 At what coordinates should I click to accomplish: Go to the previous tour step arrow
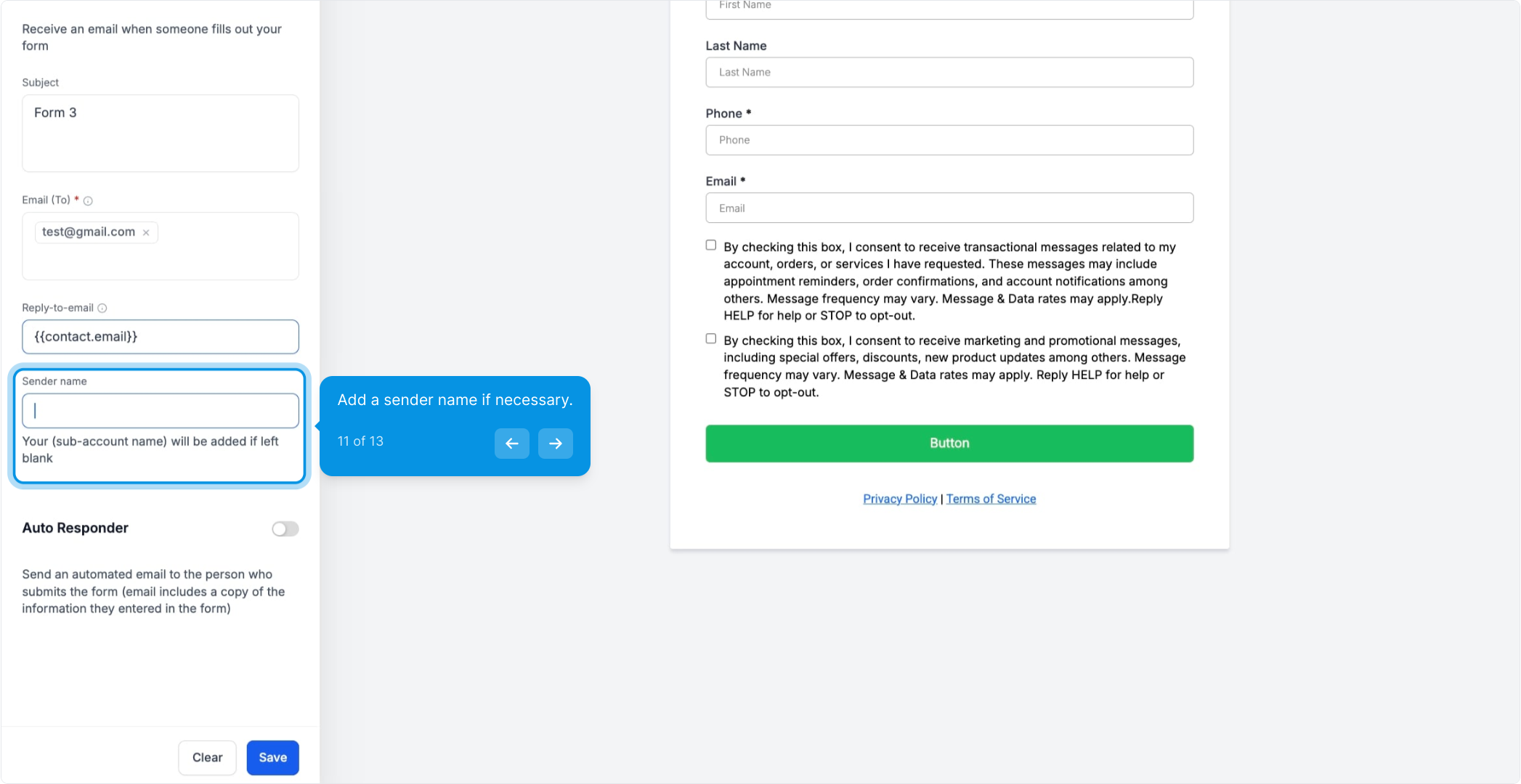pos(512,444)
